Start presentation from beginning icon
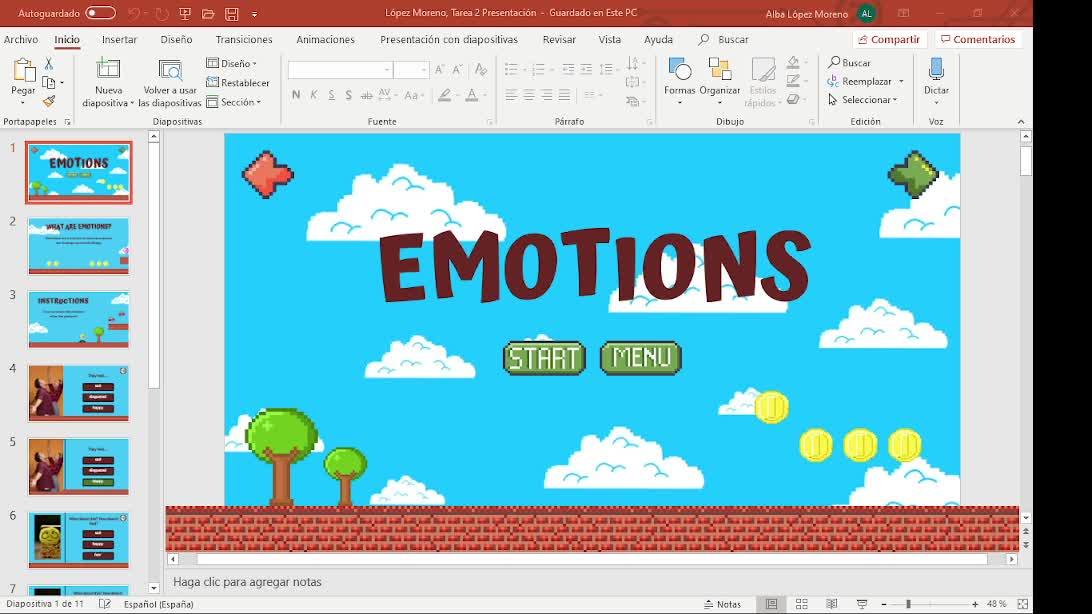 185,13
